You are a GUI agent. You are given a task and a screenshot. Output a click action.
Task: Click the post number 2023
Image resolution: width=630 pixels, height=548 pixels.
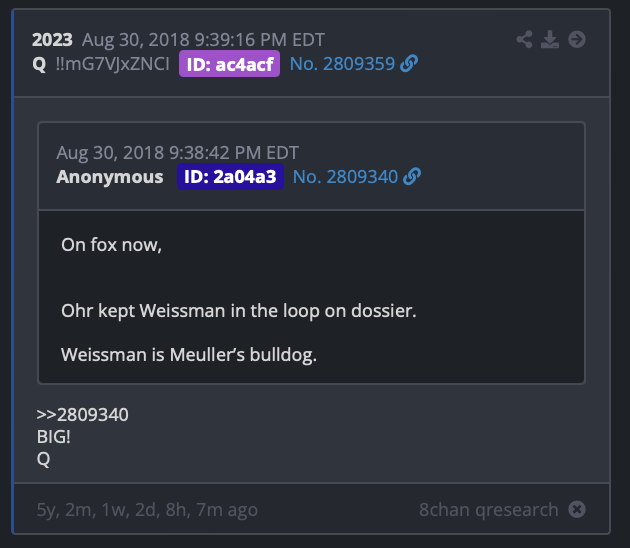pos(52,40)
